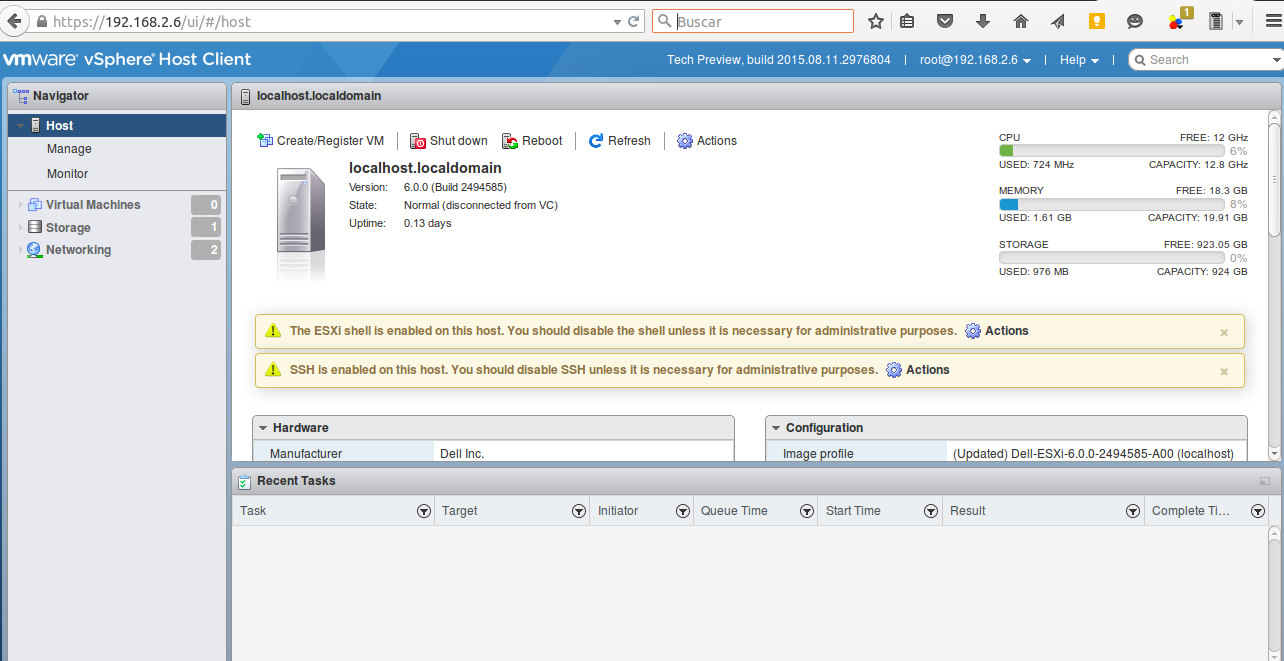
Task: Click the paper plane send icon
Action: 1059,21
